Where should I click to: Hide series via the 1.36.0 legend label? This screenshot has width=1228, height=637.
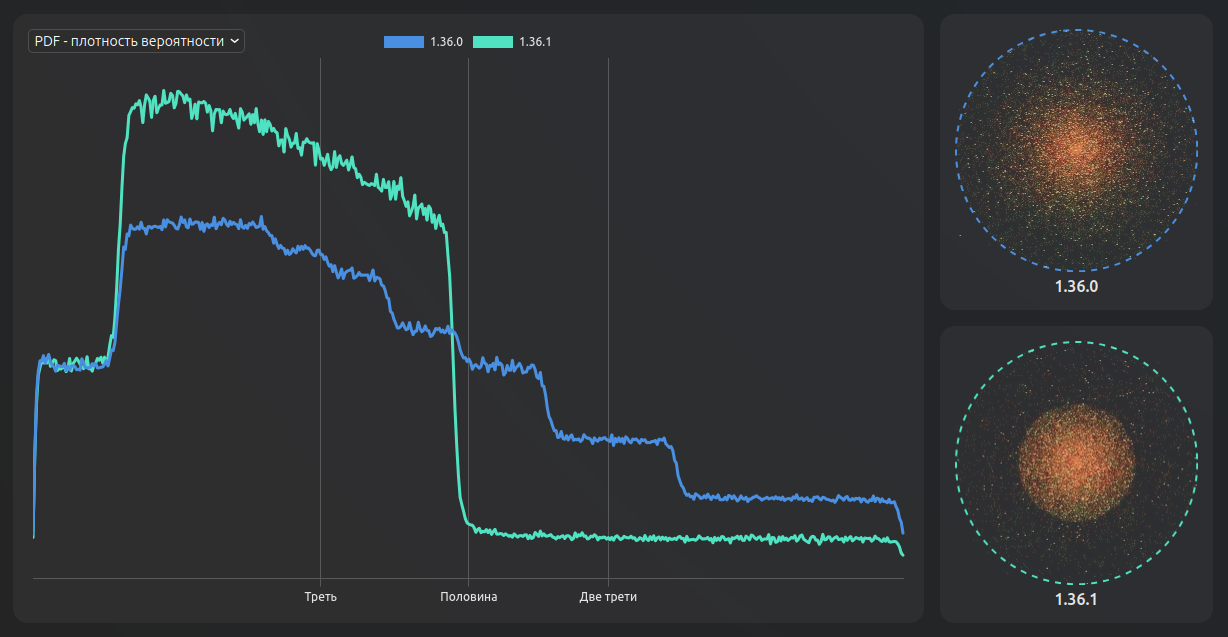point(446,42)
